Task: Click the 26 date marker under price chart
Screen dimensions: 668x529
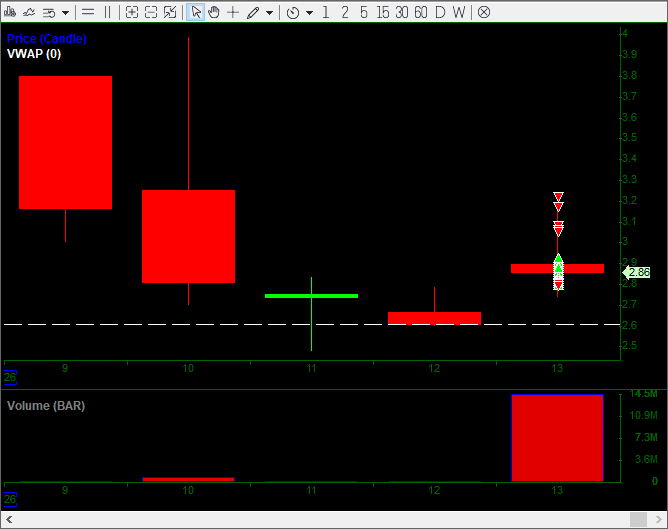Action: click(x=10, y=377)
